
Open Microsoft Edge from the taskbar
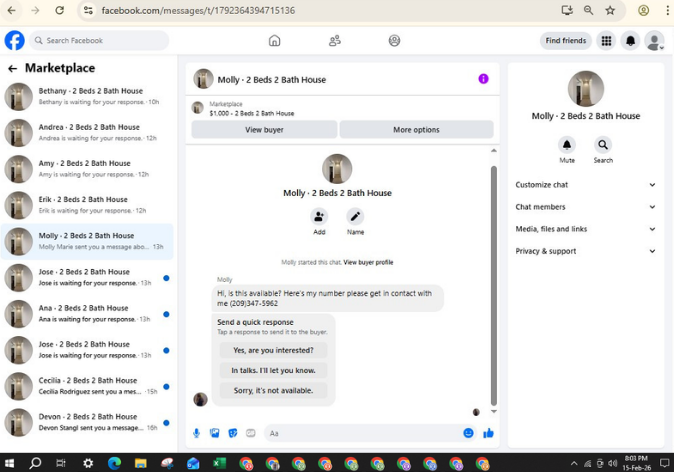114,463
